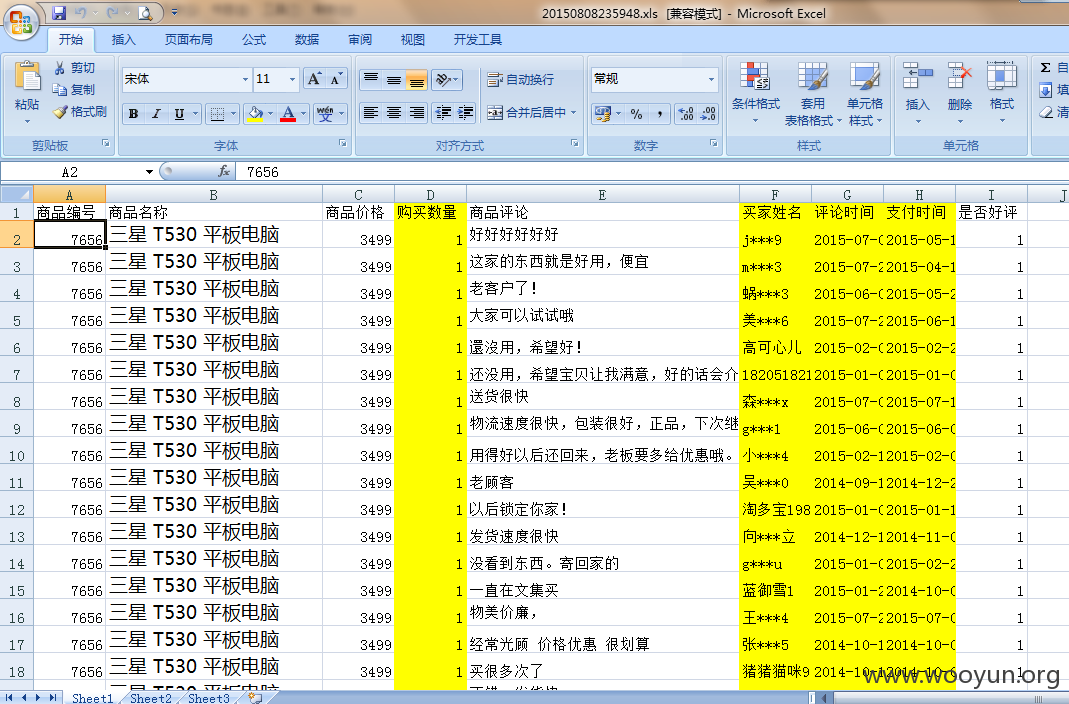Open the phonetic guide (wén) button

[325, 114]
